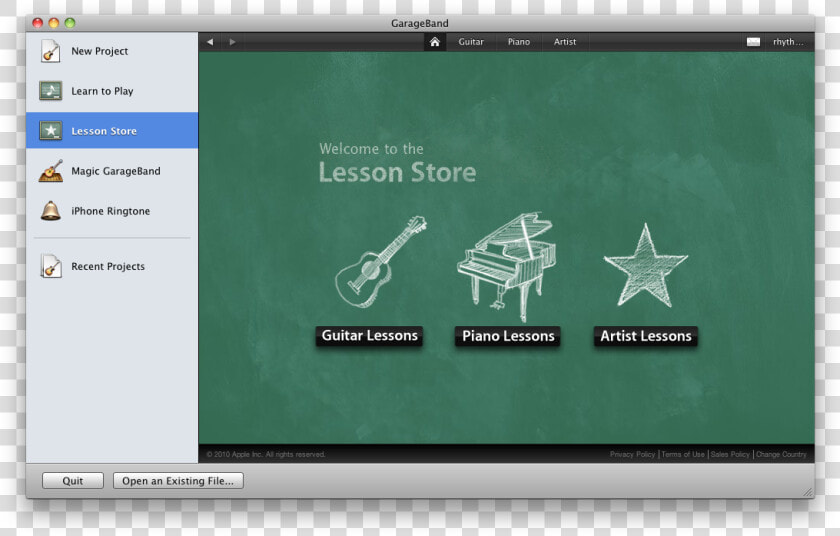Image resolution: width=840 pixels, height=536 pixels.
Task: Navigate forward with the right arrow
Action: coord(232,42)
